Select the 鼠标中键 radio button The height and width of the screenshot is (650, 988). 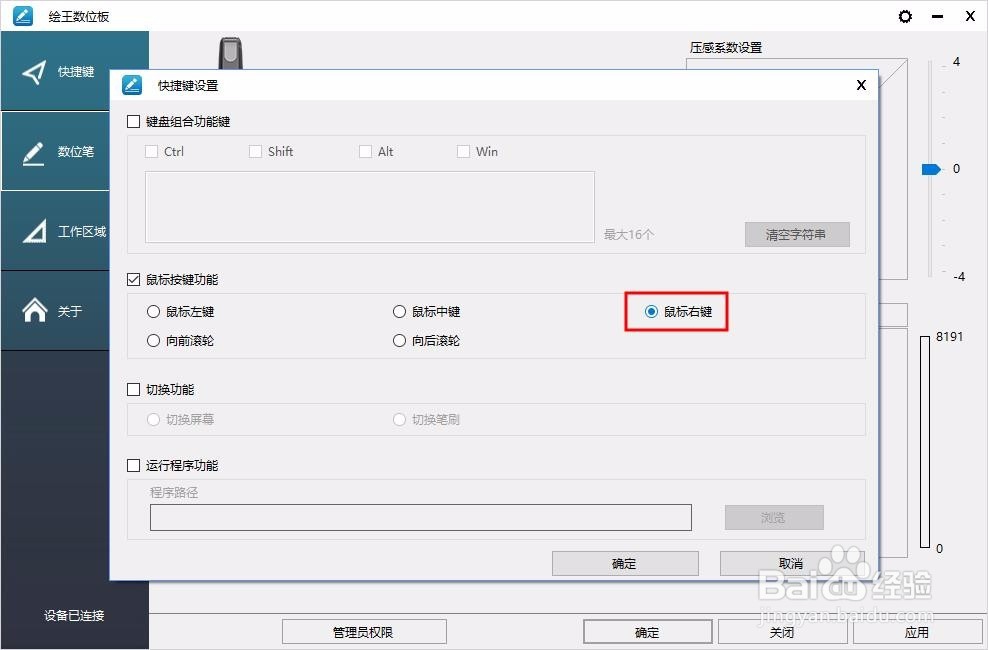[399, 311]
